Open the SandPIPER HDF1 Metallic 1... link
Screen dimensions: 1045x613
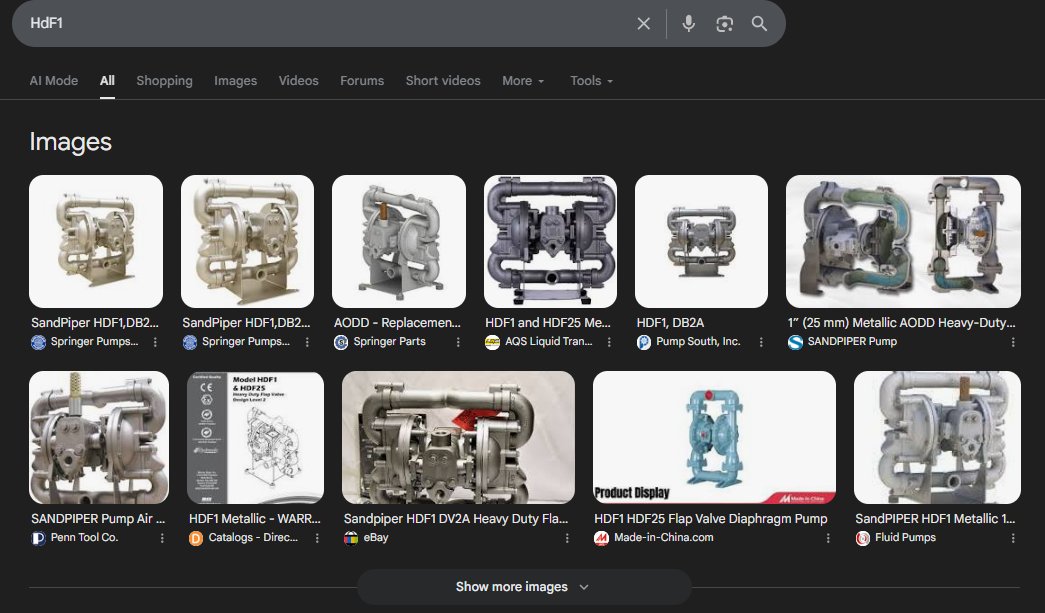(x=935, y=518)
